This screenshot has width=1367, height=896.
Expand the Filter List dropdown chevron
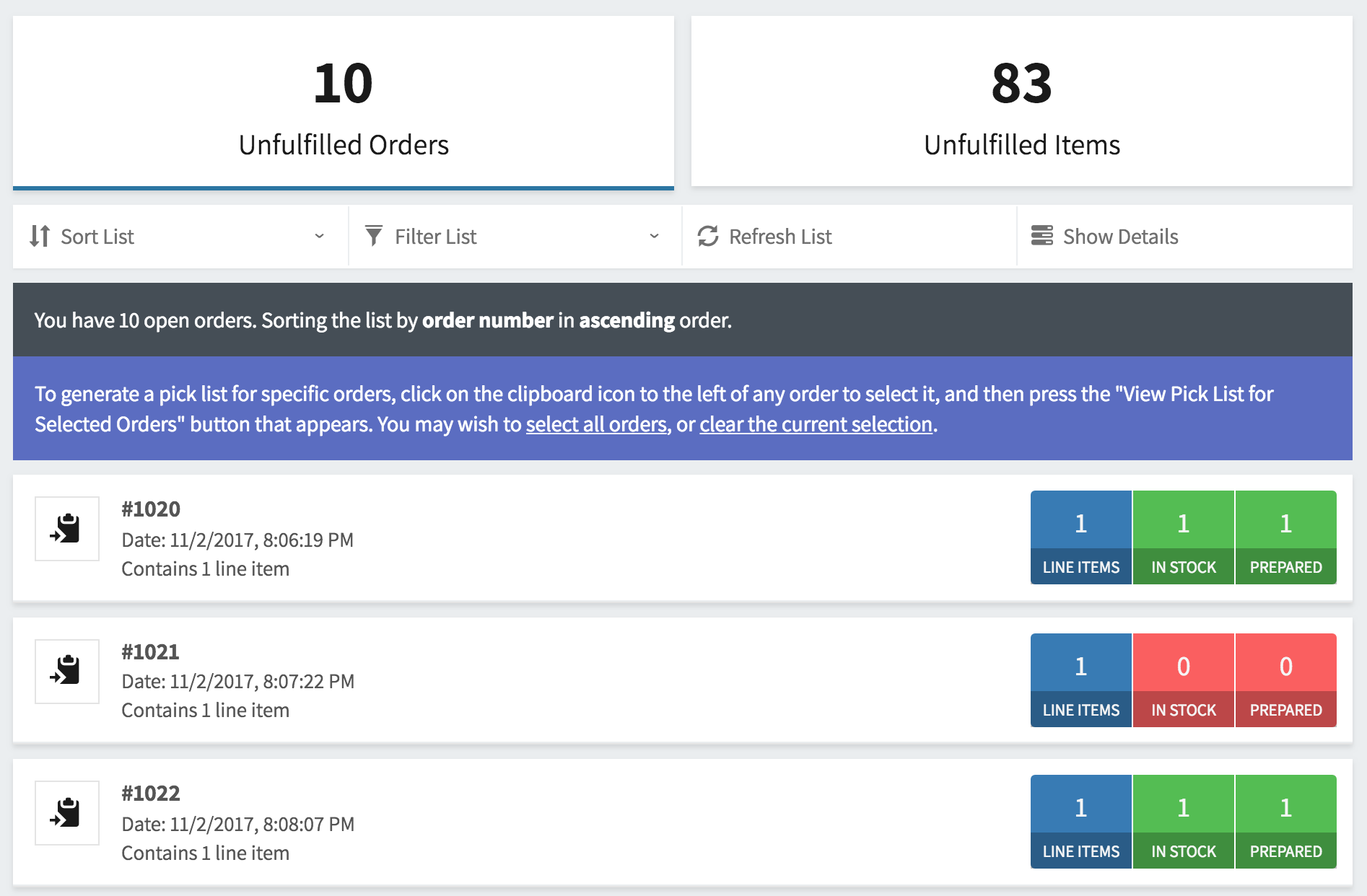(654, 236)
